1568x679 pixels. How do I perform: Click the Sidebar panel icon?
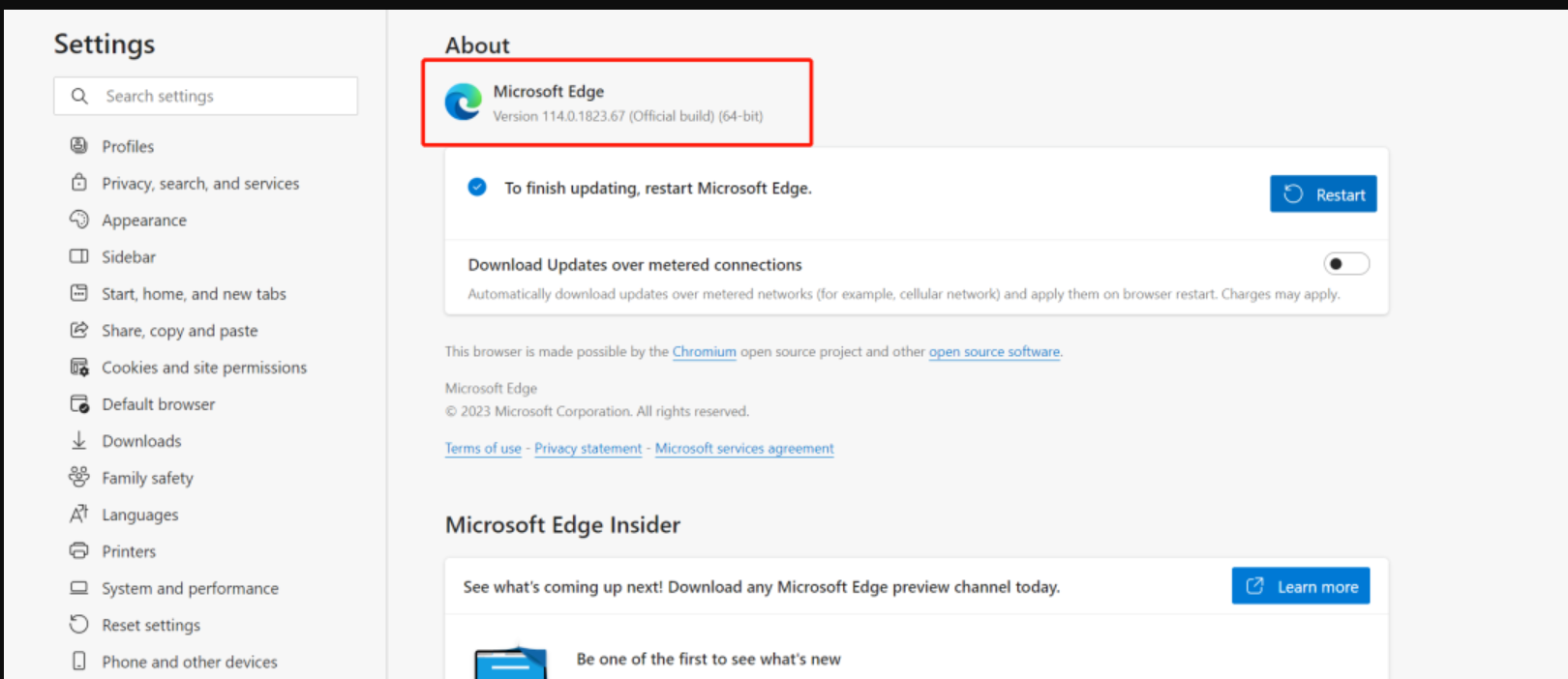78,256
